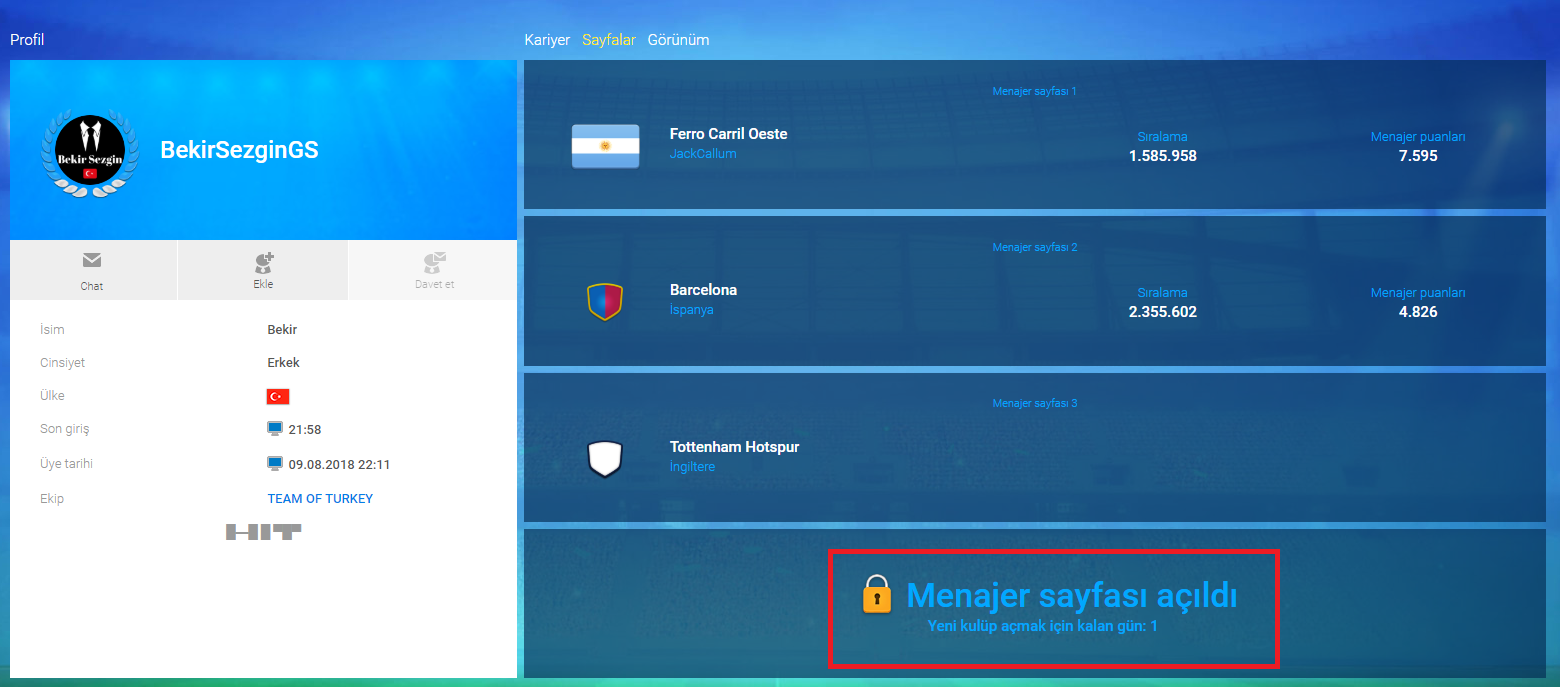Select the Barcelona club name
Viewport: 1560px width, 687px height.
[x=704, y=290]
